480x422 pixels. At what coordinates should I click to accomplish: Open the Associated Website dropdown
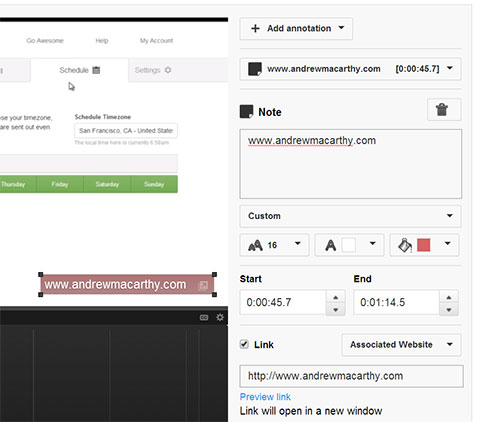pyautogui.click(x=402, y=345)
